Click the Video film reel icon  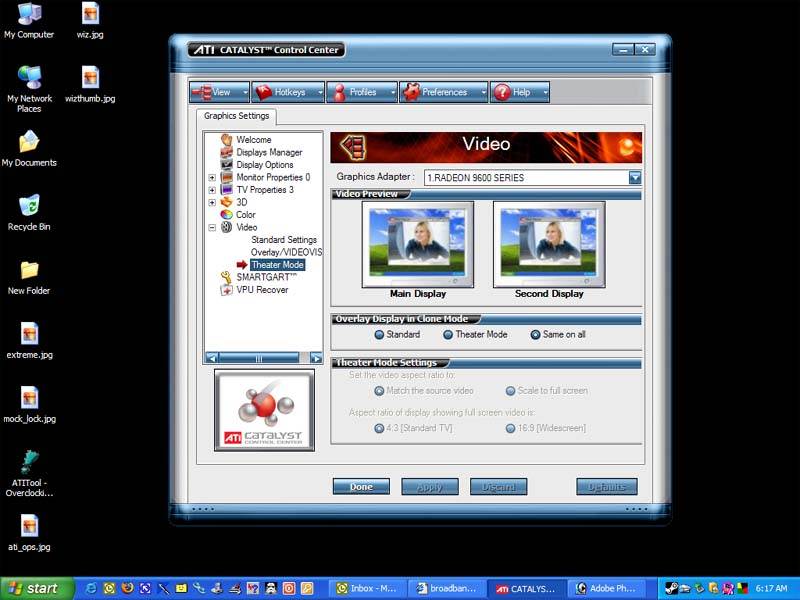click(227, 227)
